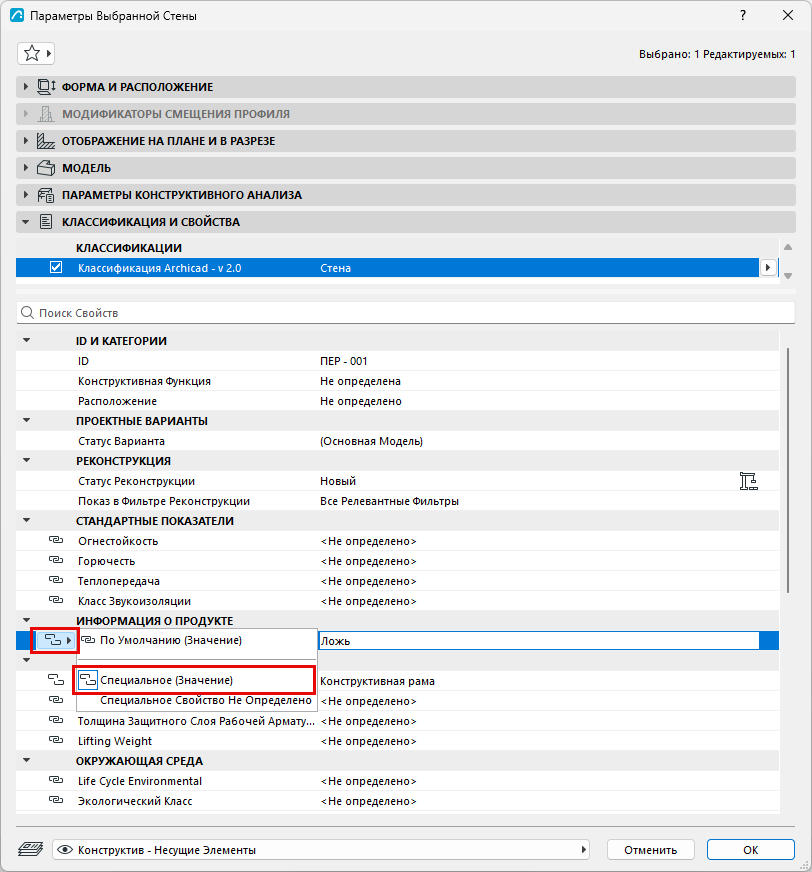Click the link icon next to Теплопередача
This screenshot has width=812, height=872.
tap(56, 580)
